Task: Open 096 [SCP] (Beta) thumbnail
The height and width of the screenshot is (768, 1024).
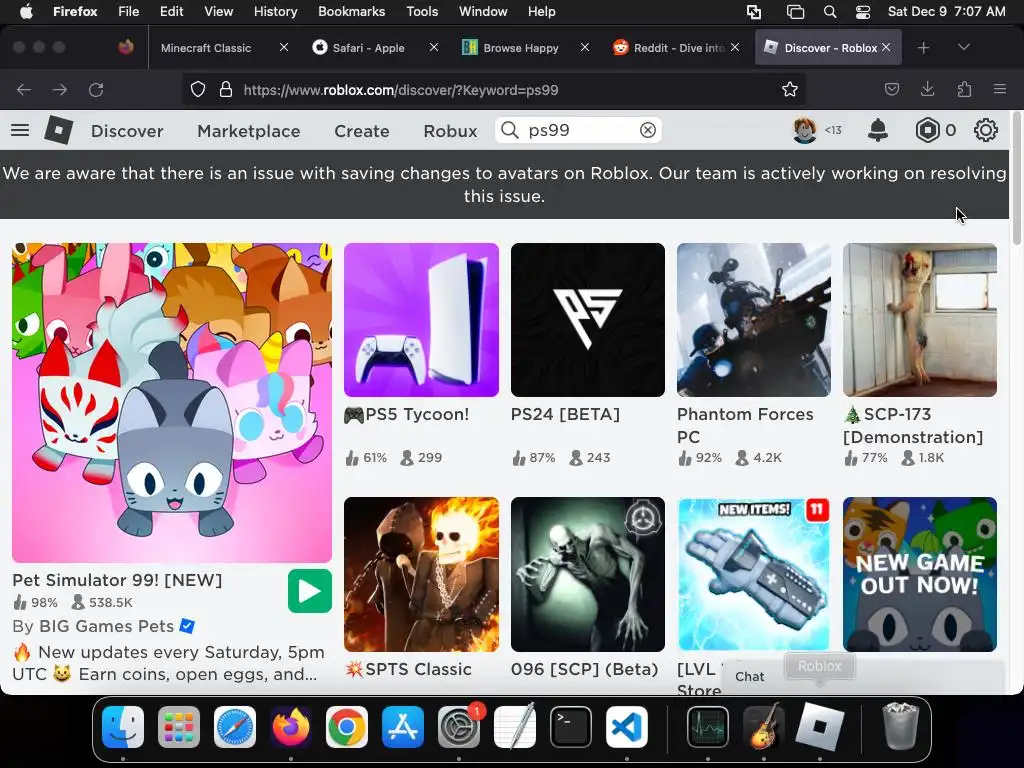Action: [x=588, y=574]
